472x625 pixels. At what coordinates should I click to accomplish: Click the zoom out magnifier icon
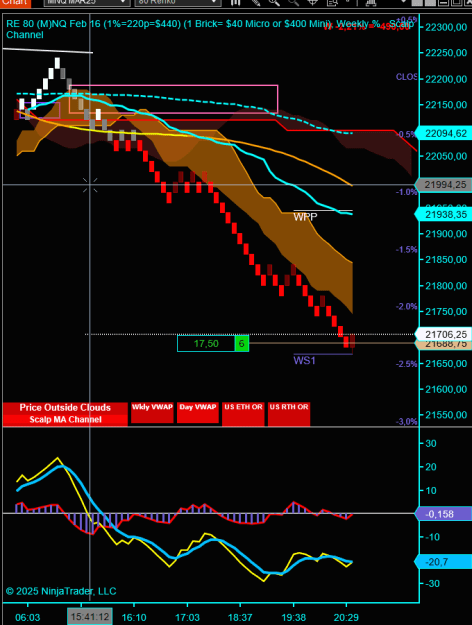(293, 2)
